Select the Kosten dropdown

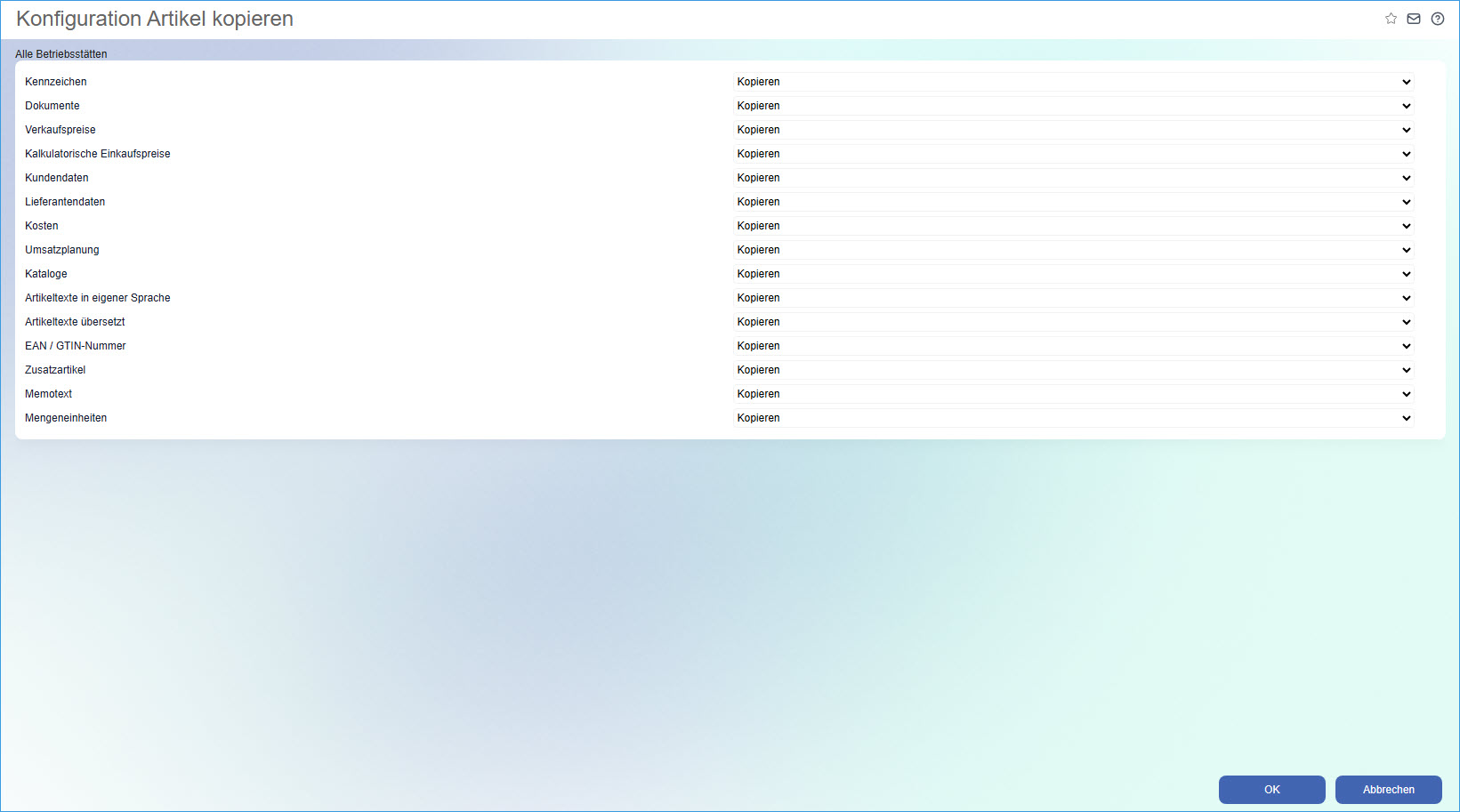point(1074,226)
